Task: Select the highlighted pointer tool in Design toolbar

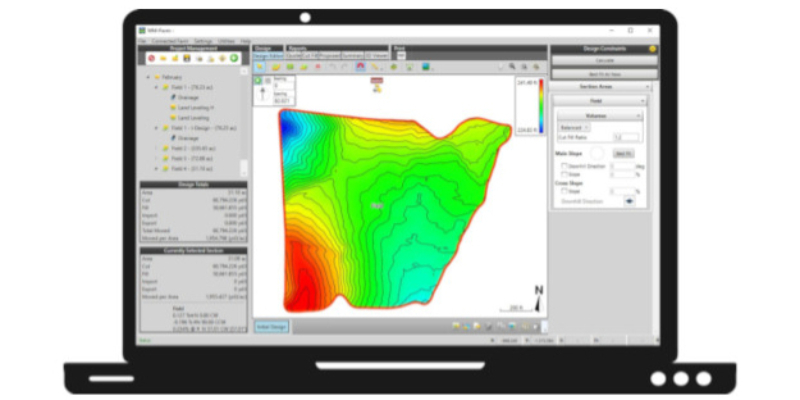Action: [260, 67]
